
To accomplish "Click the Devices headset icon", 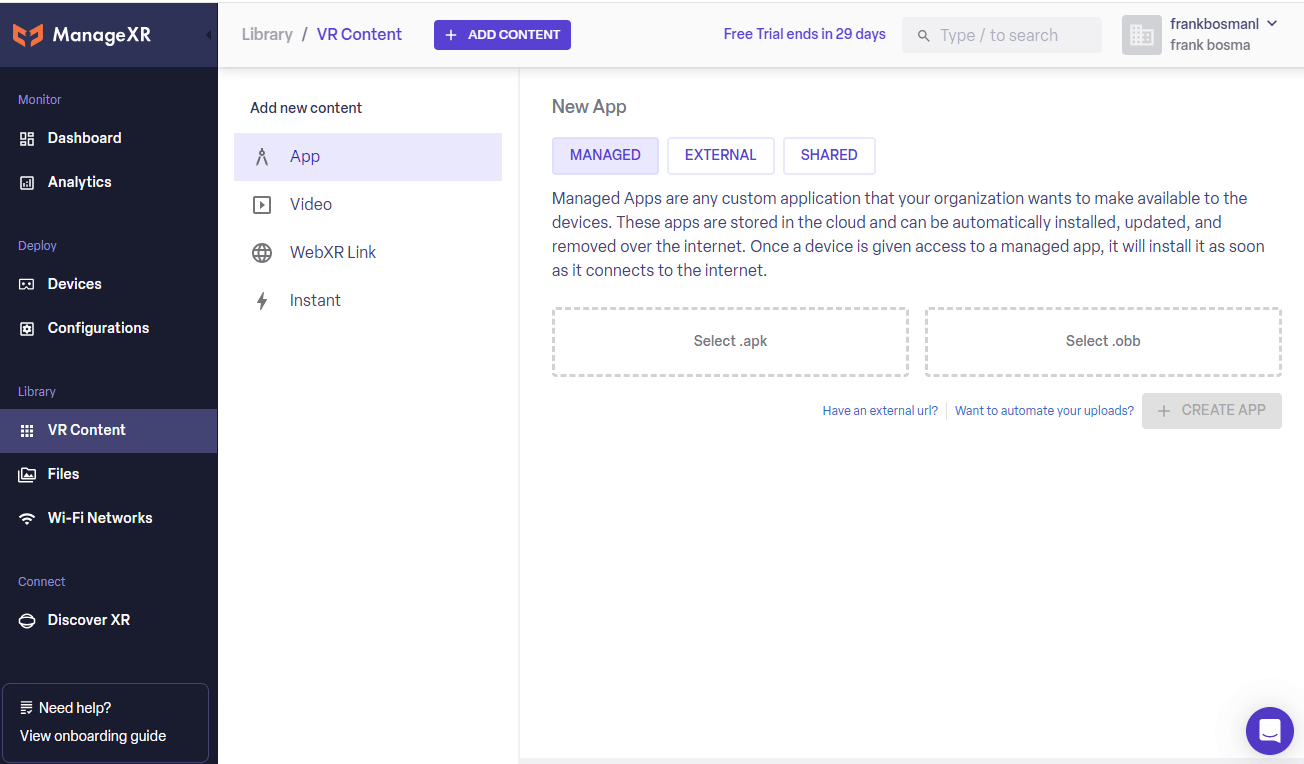I will tap(27, 285).
